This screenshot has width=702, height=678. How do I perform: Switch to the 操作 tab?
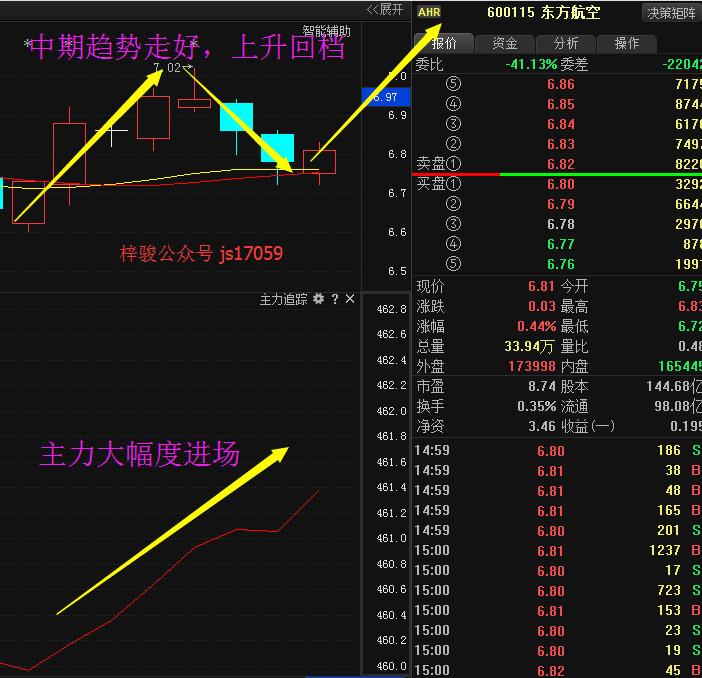[627, 43]
